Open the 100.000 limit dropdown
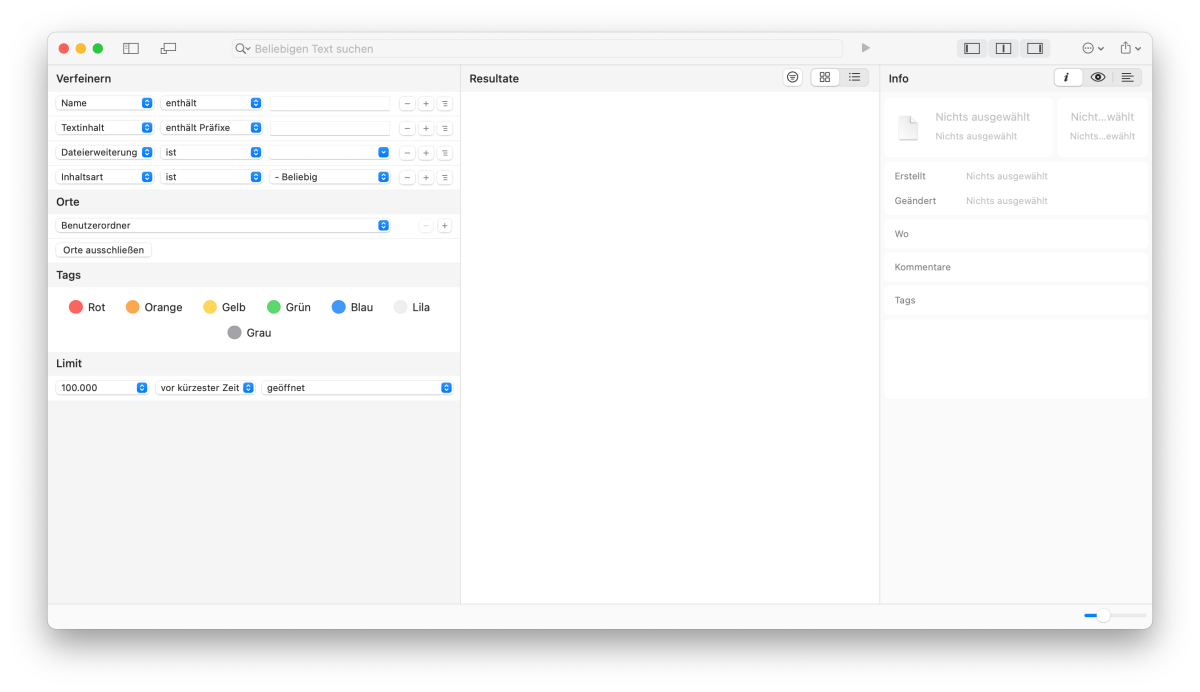The height and width of the screenshot is (692, 1200). 103,388
